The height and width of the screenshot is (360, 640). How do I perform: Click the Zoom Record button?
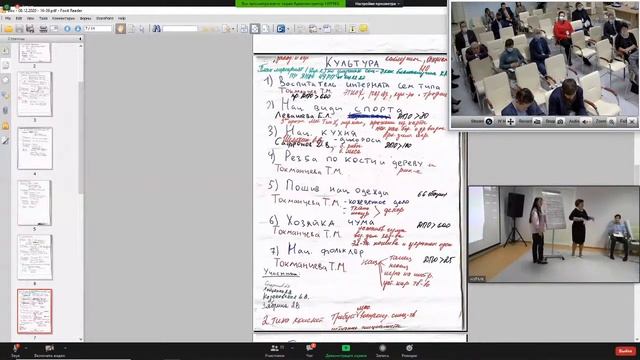point(382,351)
